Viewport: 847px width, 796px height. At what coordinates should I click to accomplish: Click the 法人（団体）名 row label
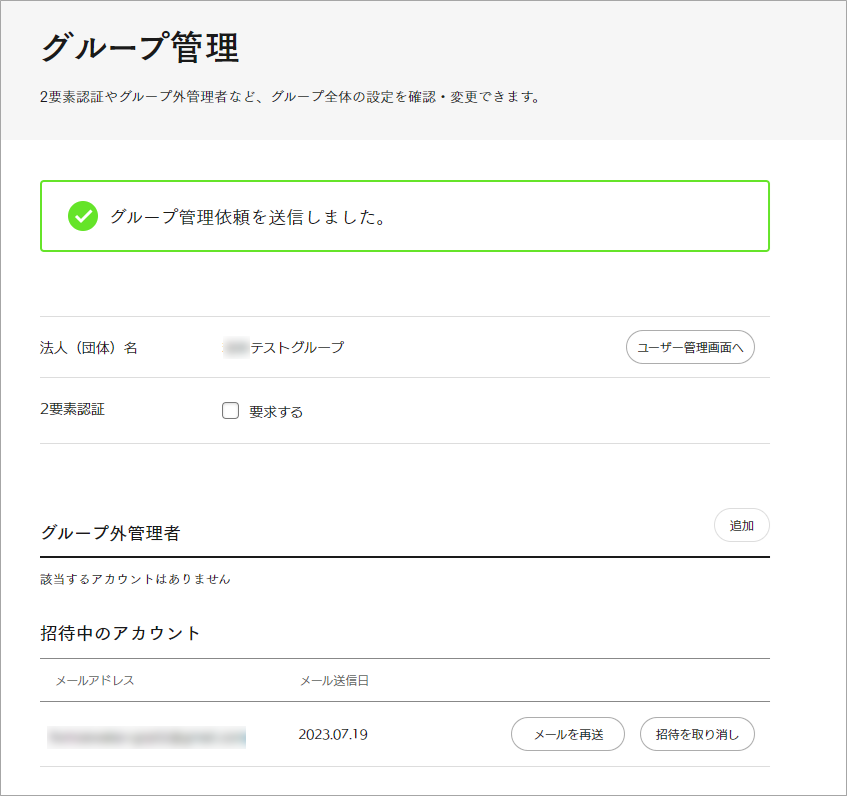pos(89,348)
